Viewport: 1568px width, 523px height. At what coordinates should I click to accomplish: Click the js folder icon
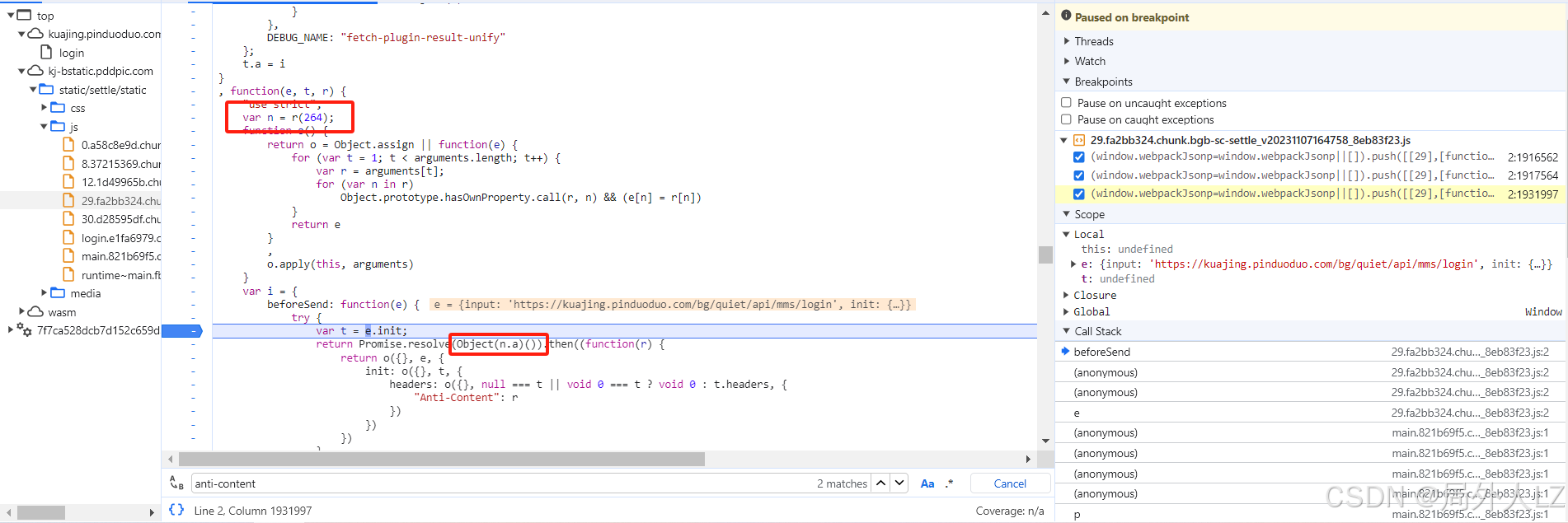coord(58,126)
